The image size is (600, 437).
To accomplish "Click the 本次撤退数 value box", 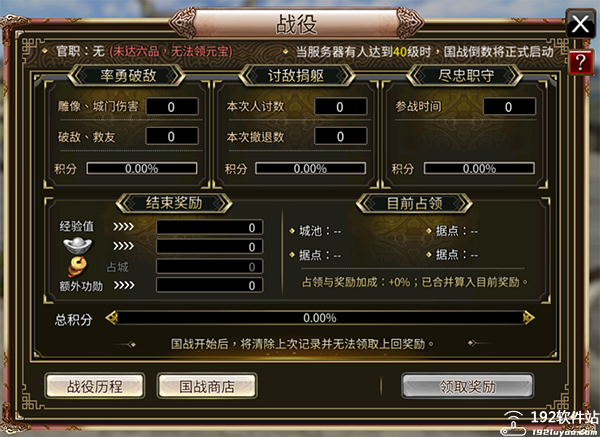I will (x=341, y=136).
